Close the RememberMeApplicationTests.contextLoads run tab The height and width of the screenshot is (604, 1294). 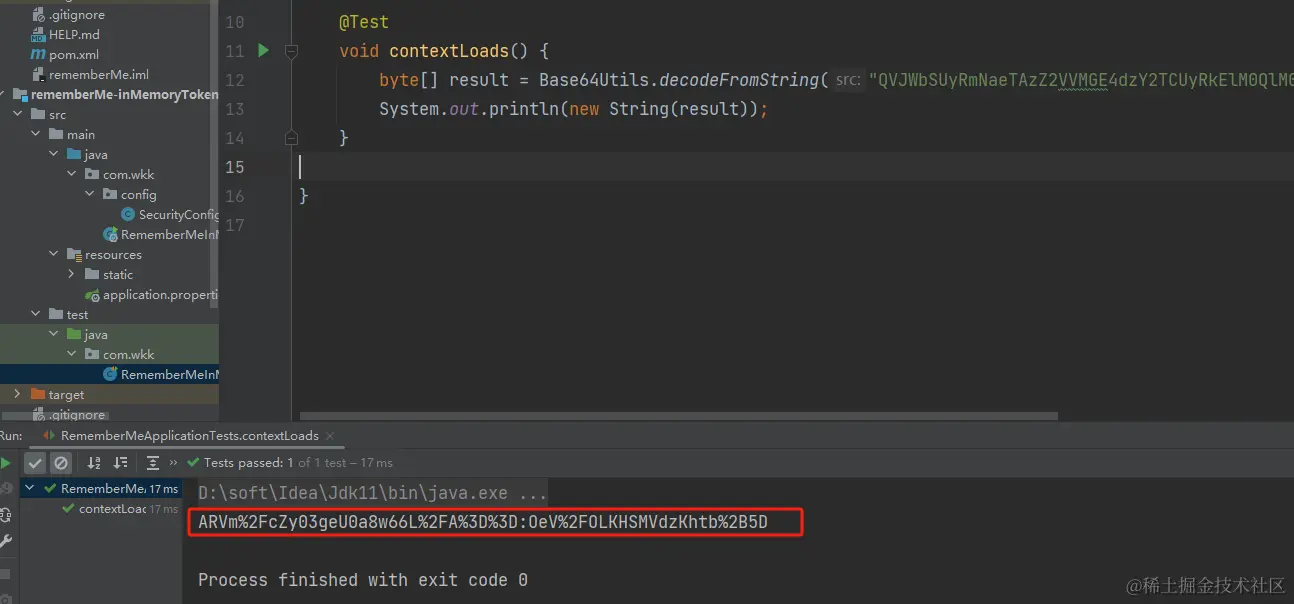click(330, 436)
